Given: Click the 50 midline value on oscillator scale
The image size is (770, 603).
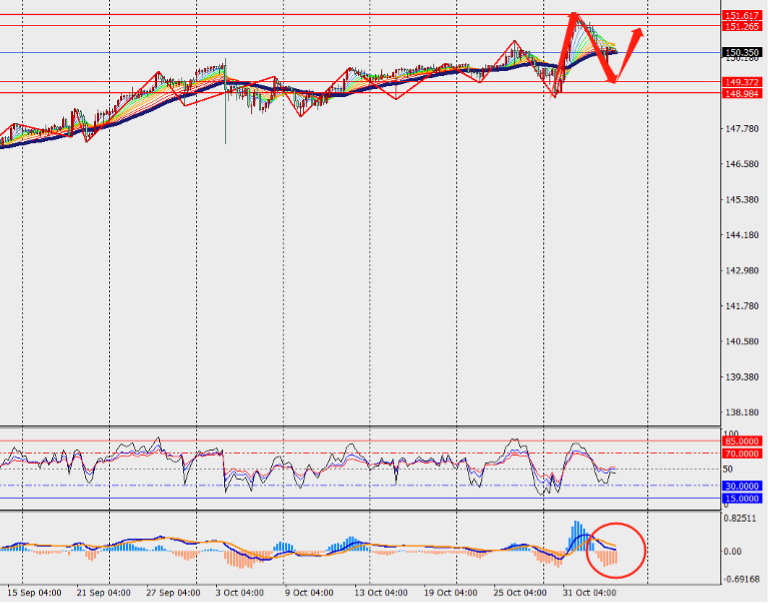Looking at the screenshot, I should tap(728, 469).
